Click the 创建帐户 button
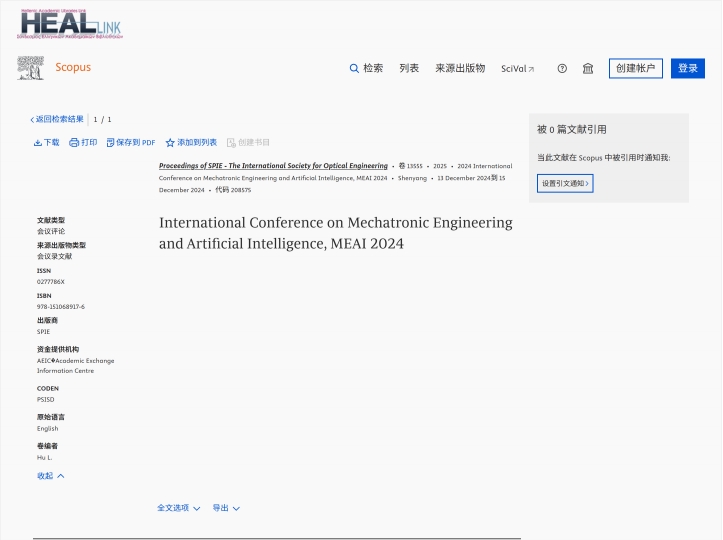Image resolution: width=723 pixels, height=540 pixels. (635, 68)
